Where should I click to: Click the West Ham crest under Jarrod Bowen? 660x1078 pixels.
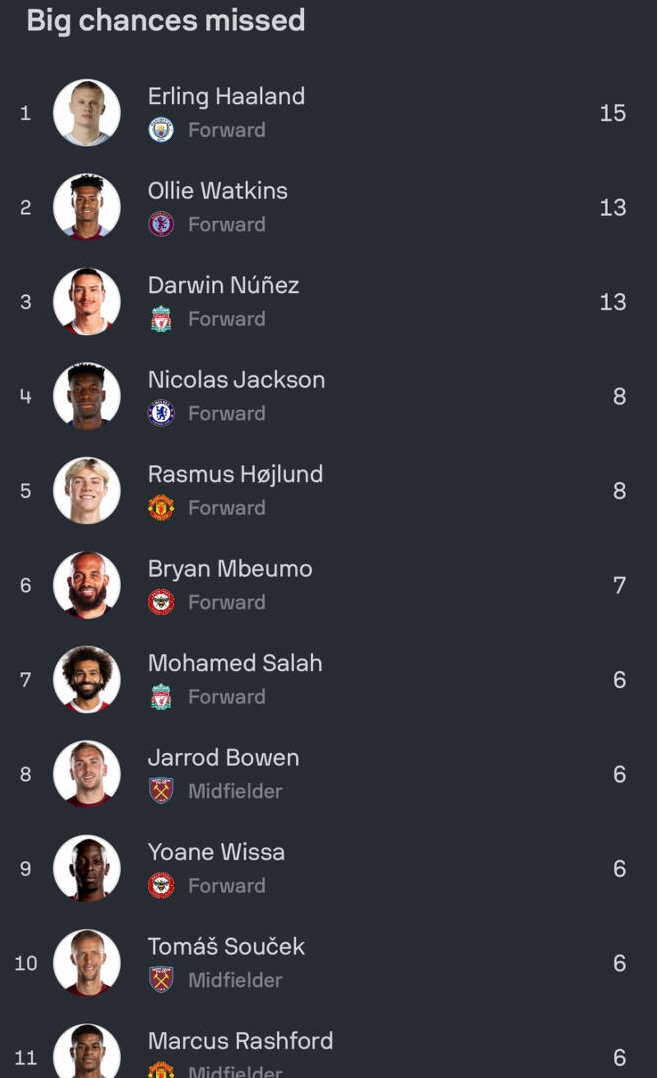pos(161,791)
